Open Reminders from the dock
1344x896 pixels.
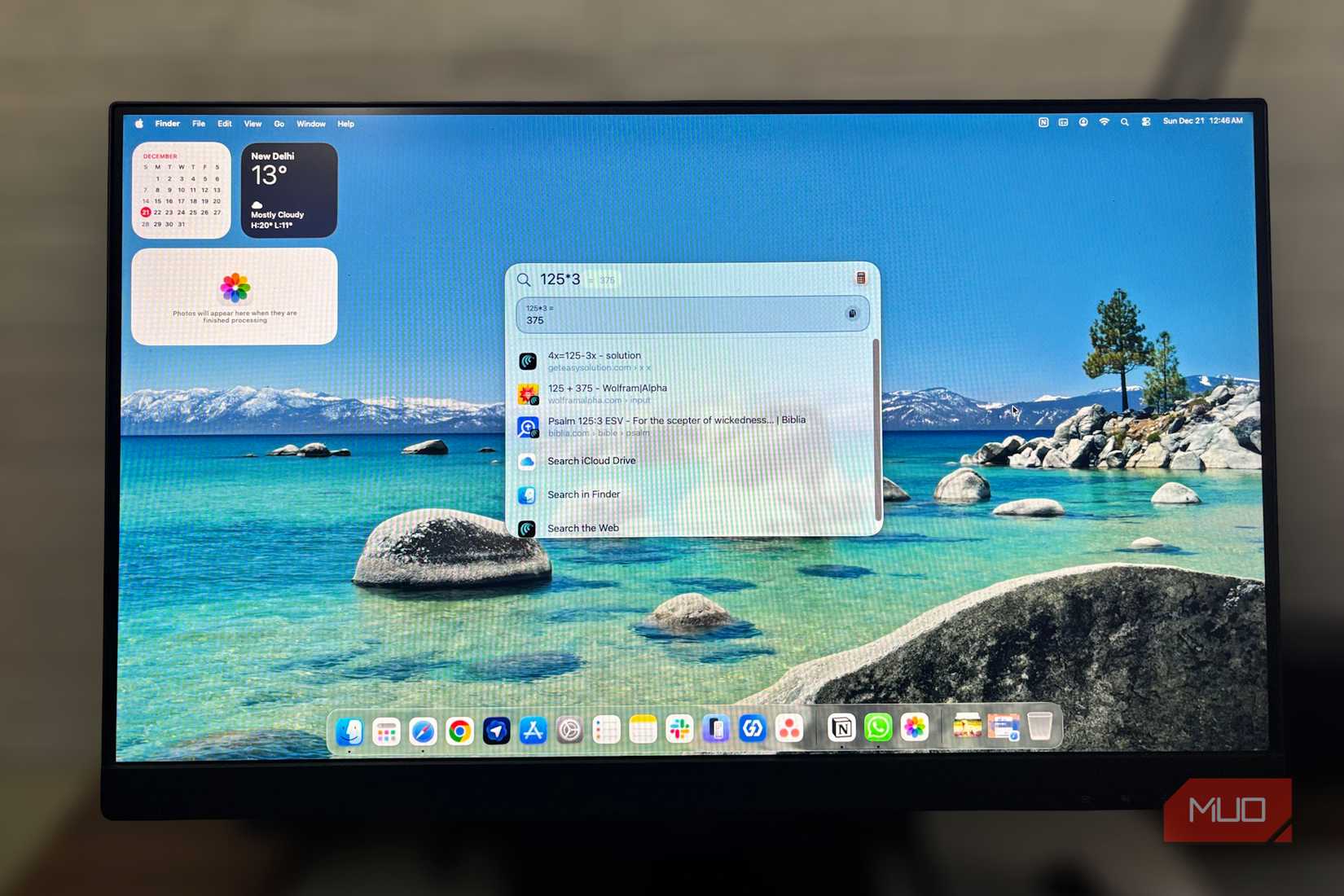pyautogui.click(x=606, y=730)
